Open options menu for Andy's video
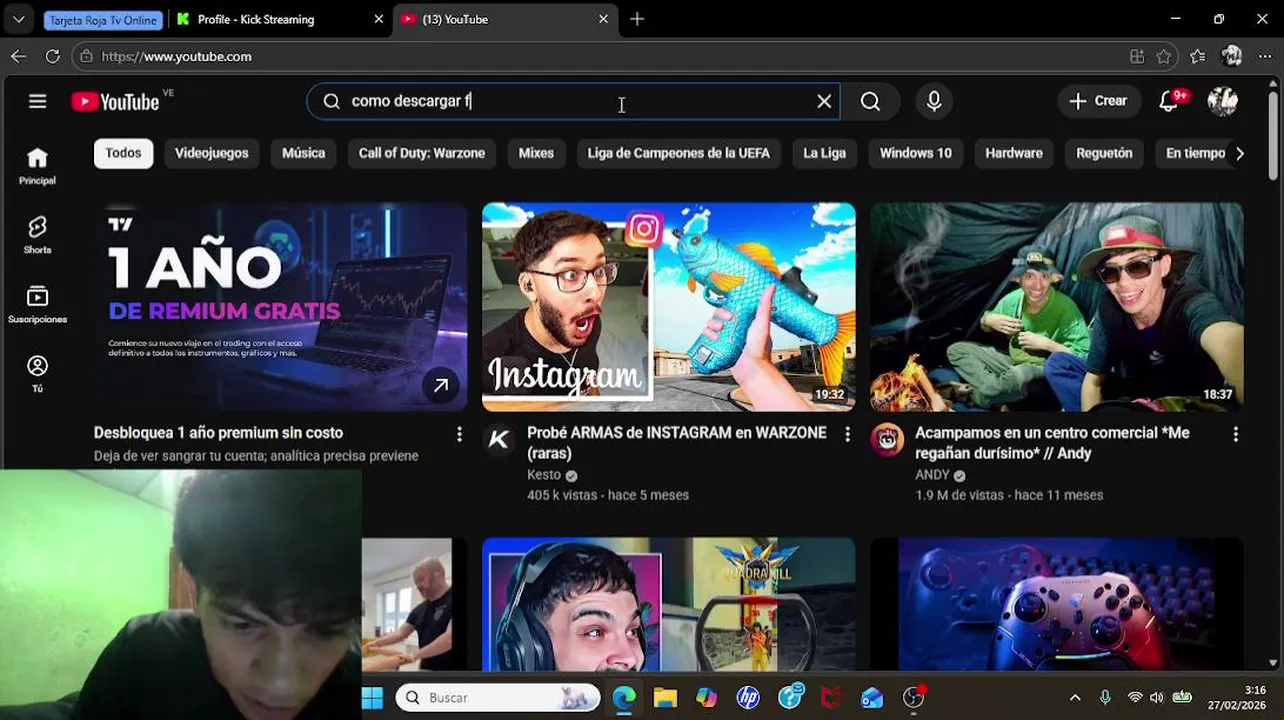Viewport: 1284px width, 720px height. click(1235, 434)
